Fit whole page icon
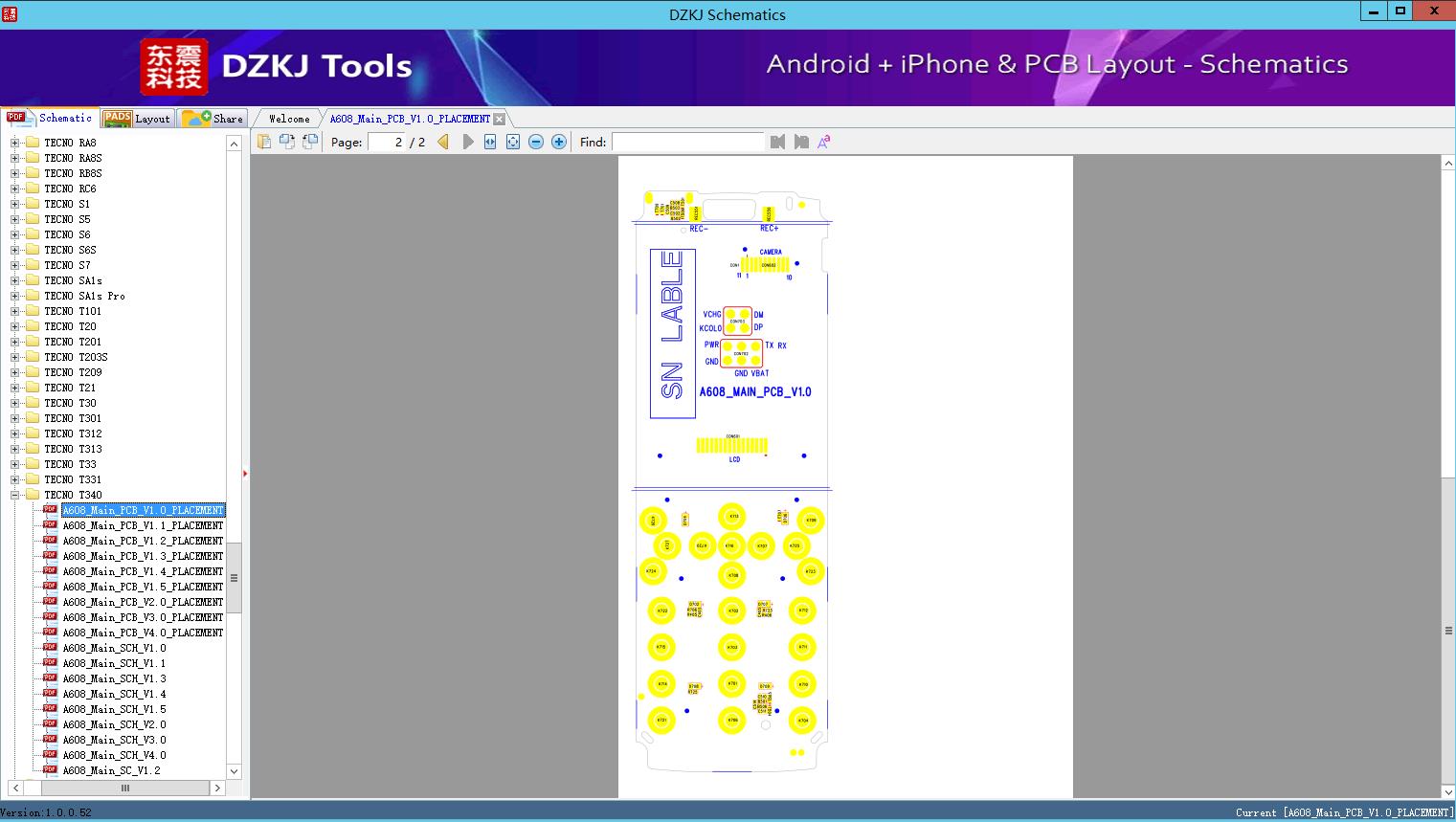Screen dimensions: 1456x822 pyautogui.click(x=513, y=142)
